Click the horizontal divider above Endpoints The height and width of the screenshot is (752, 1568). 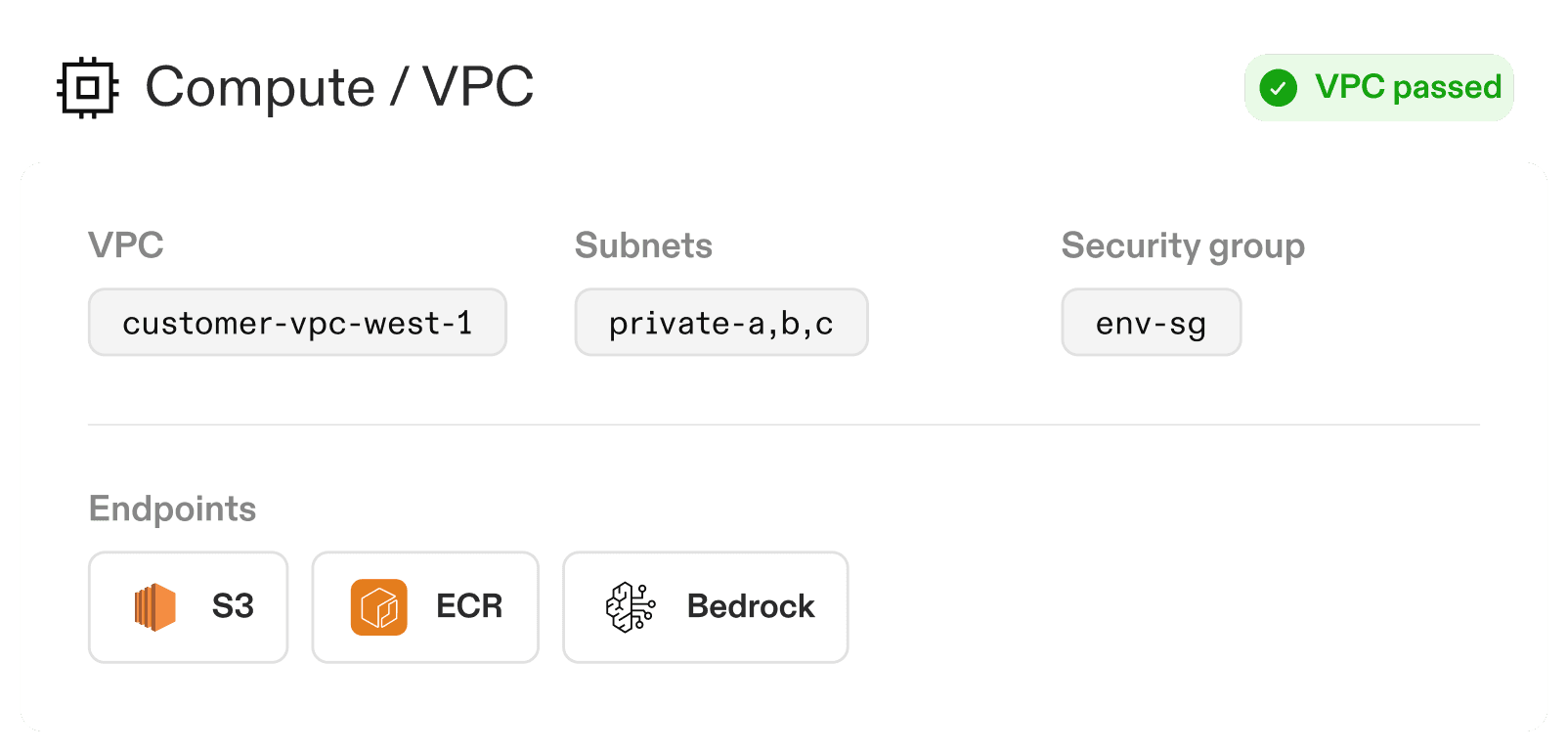tap(783, 425)
